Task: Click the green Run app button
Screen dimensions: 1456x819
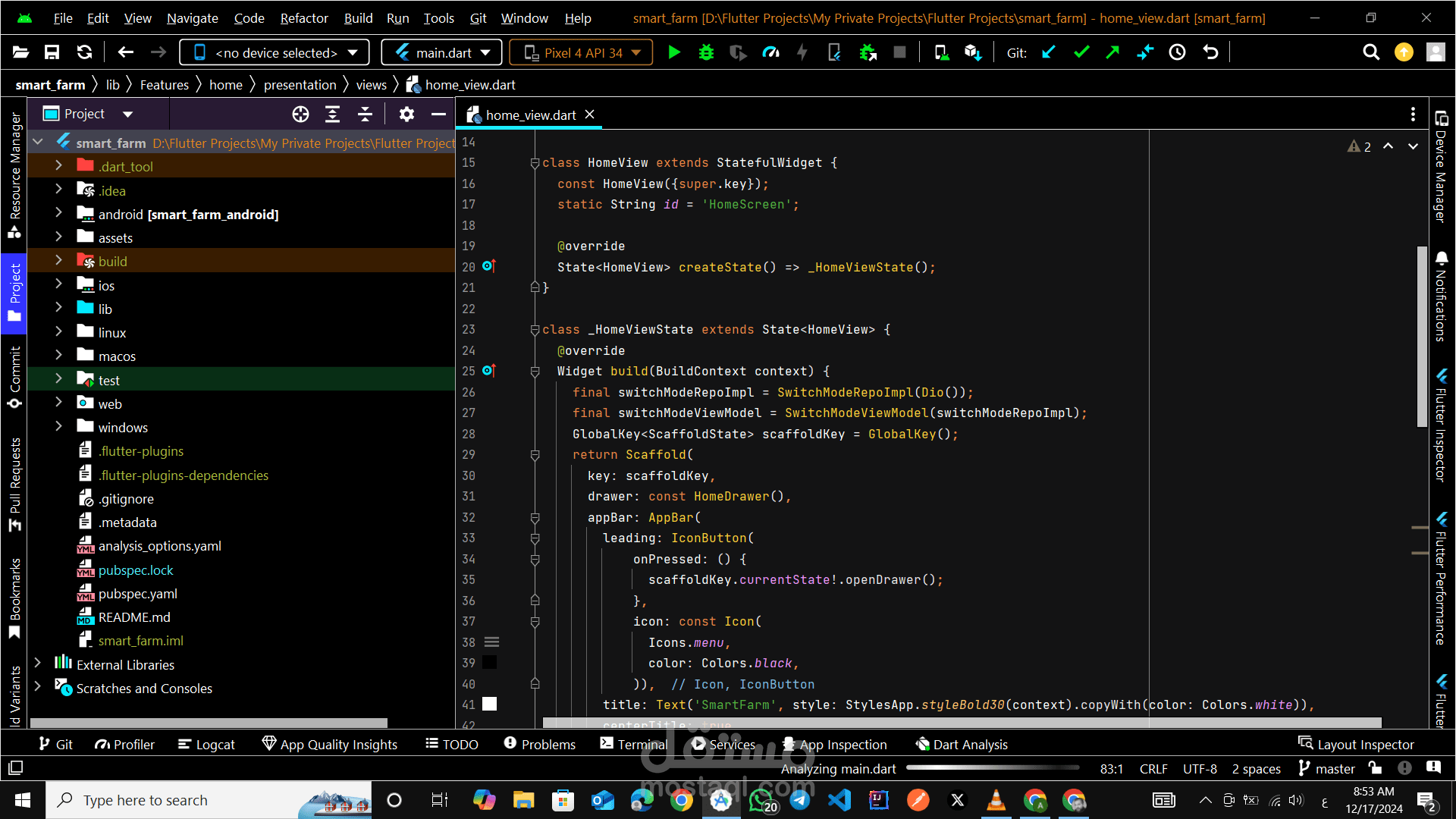Action: tap(673, 52)
